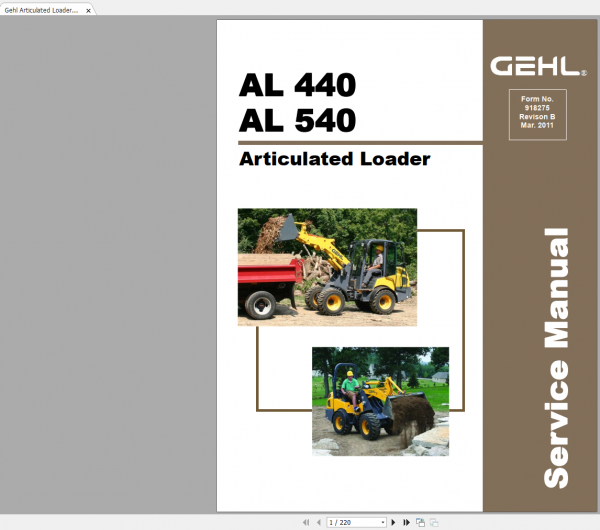Click the Articulated Loader heading
600x530 pixels.
334,159
